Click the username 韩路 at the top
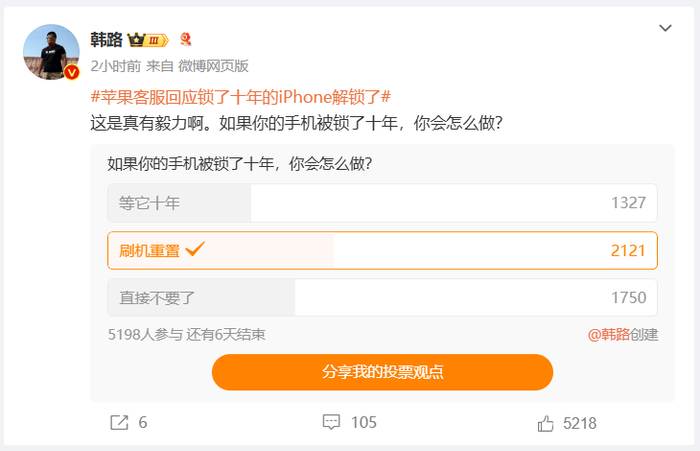700x451 pixels. [106, 40]
